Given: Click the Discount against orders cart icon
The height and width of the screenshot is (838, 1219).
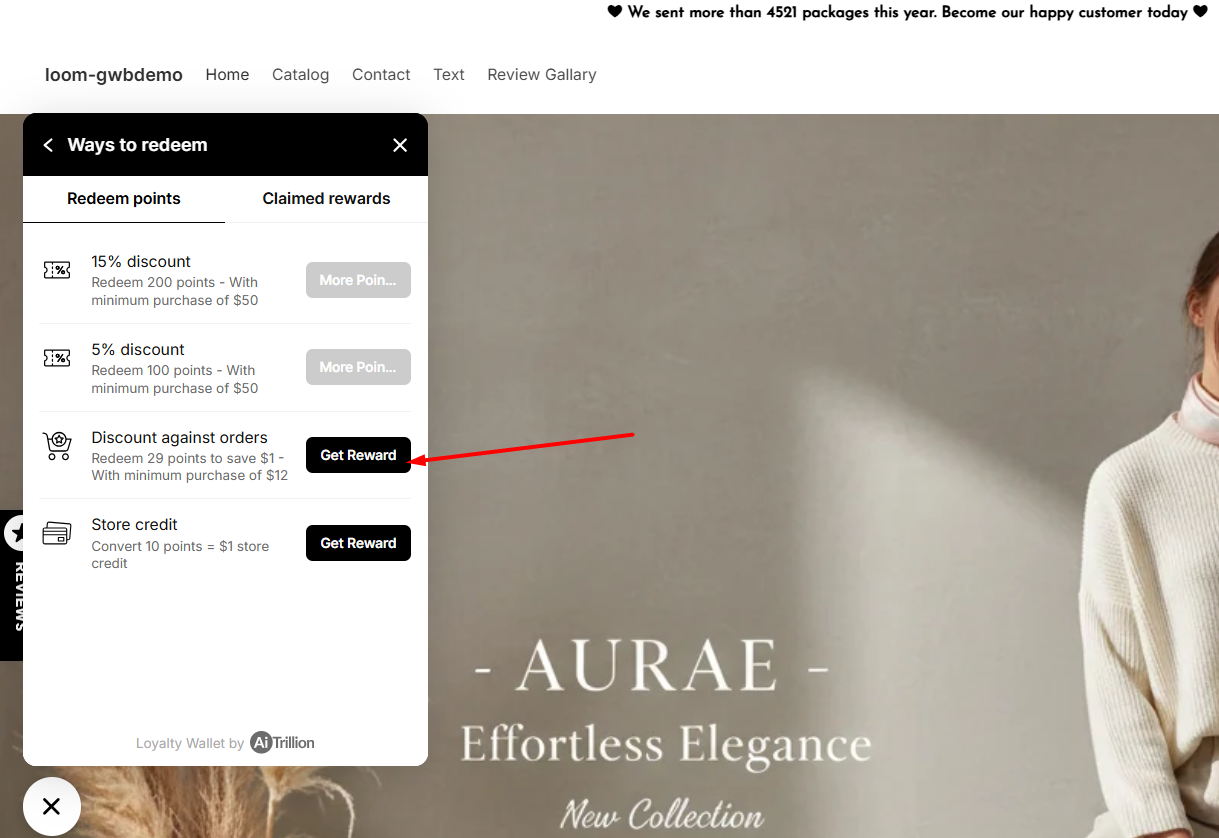Looking at the screenshot, I should coord(57,446).
